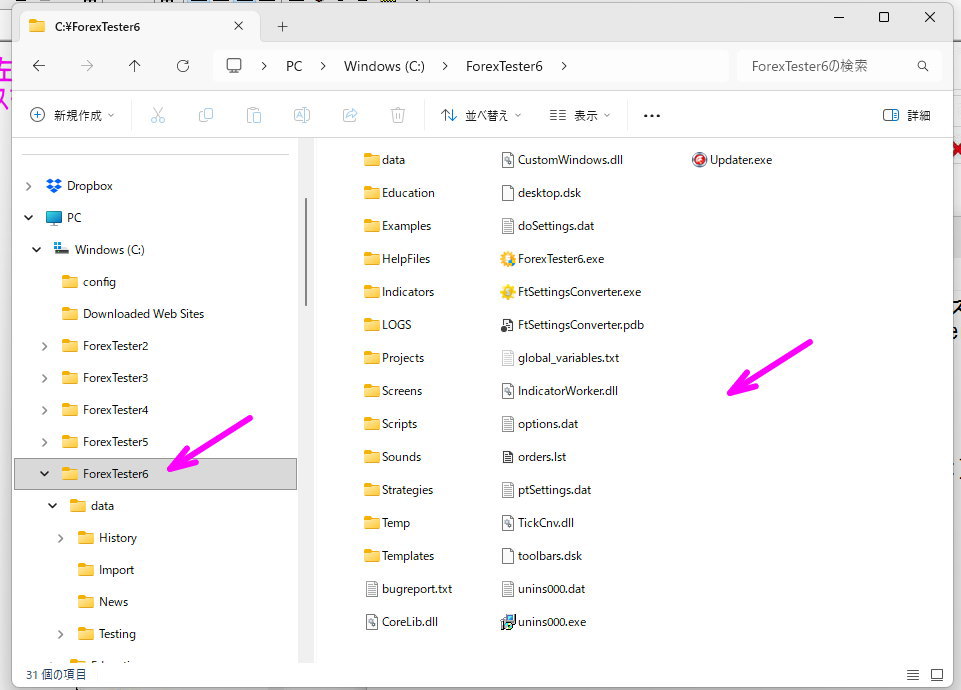Image resolution: width=961 pixels, height=690 pixels.
Task: Open more options ellipsis menu
Action: 651,116
